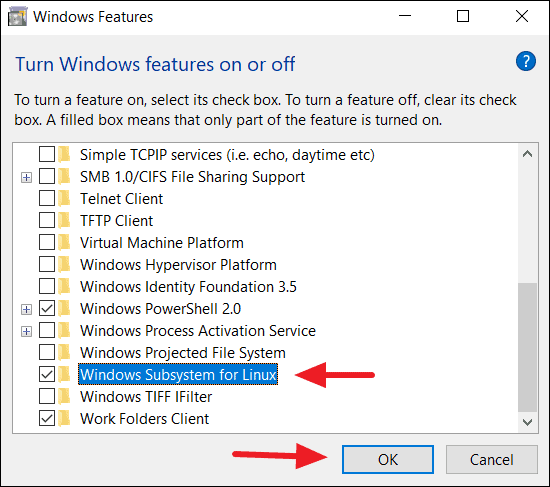550x487 pixels.
Task: Uncheck the Work Folders Client checkbox
Action: 47,418
